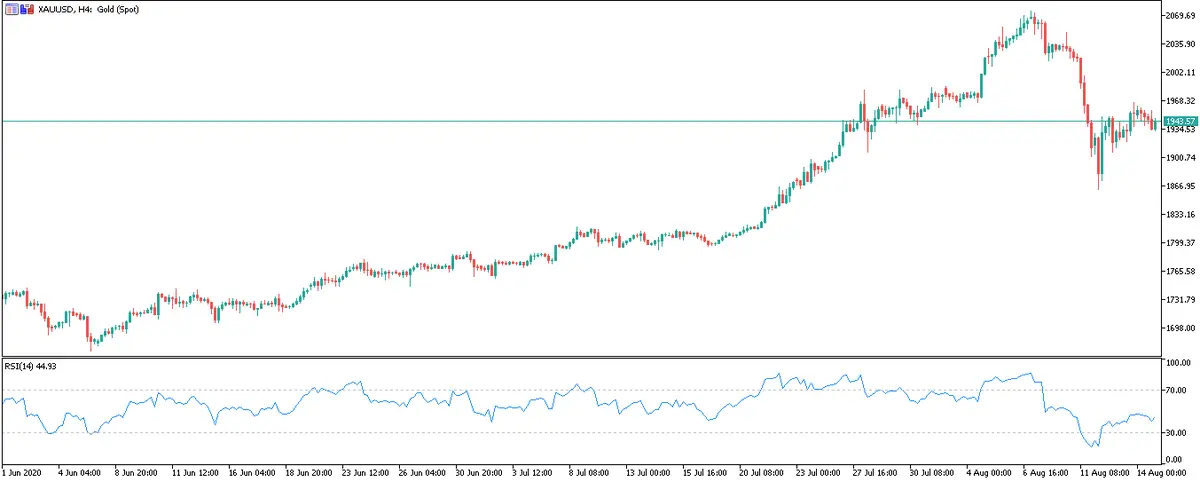The width and height of the screenshot is (1200, 482).
Task: Select the 2069.09 price axis label
Action: (1179, 16)
